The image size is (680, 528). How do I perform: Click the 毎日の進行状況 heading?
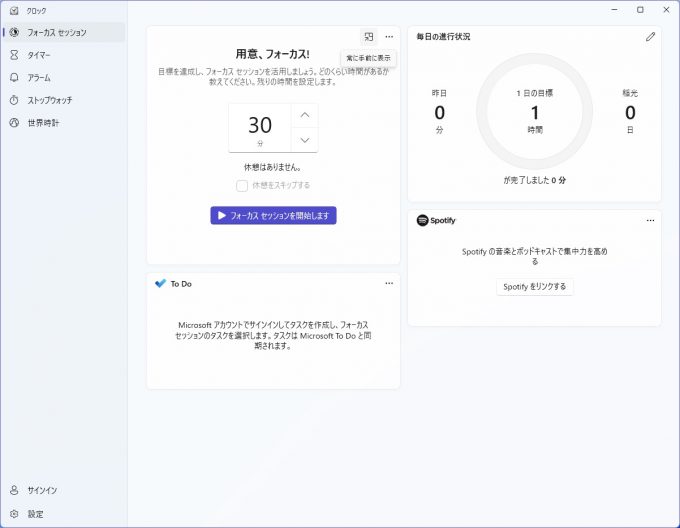point(443,37)
